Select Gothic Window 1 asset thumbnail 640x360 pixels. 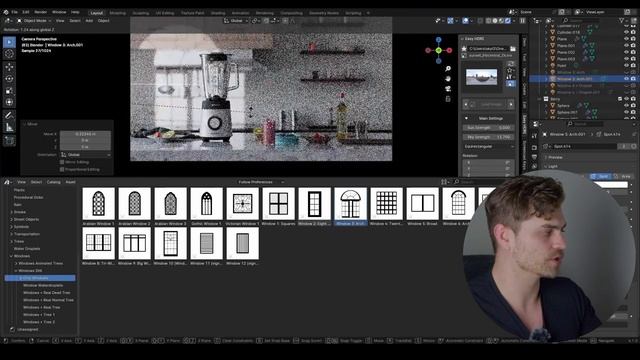point(207,204)
